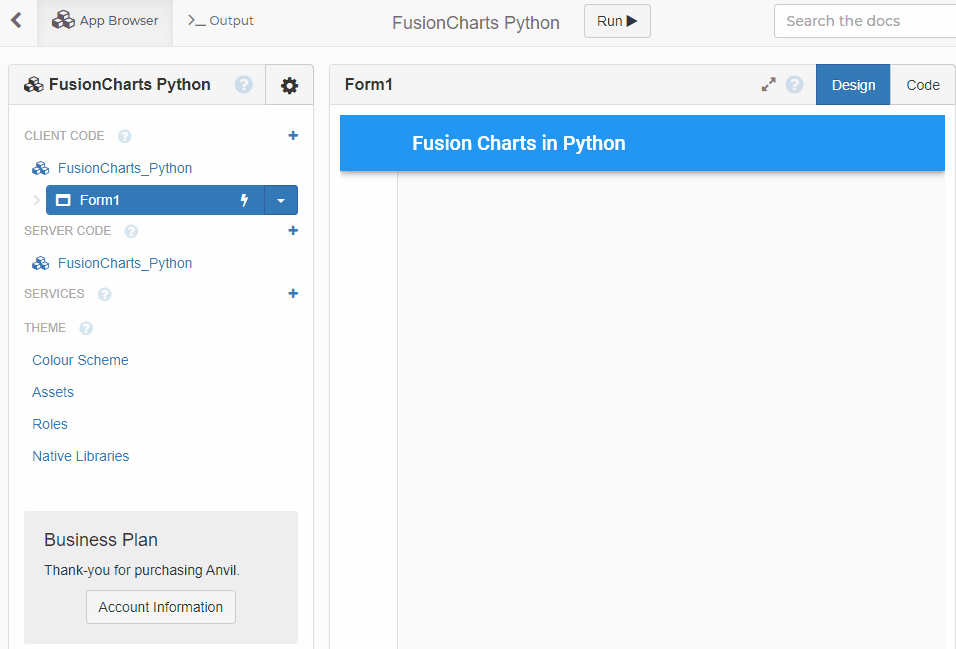The image size is (956, 649).
Task: Expand the Form1 editor to fullscreen
Action: pyautogui.click(x=769, y=84)
